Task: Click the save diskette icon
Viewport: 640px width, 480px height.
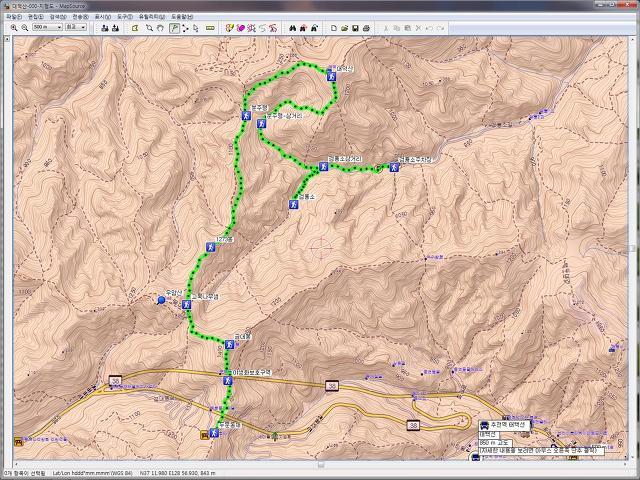Action: [356, 28]
